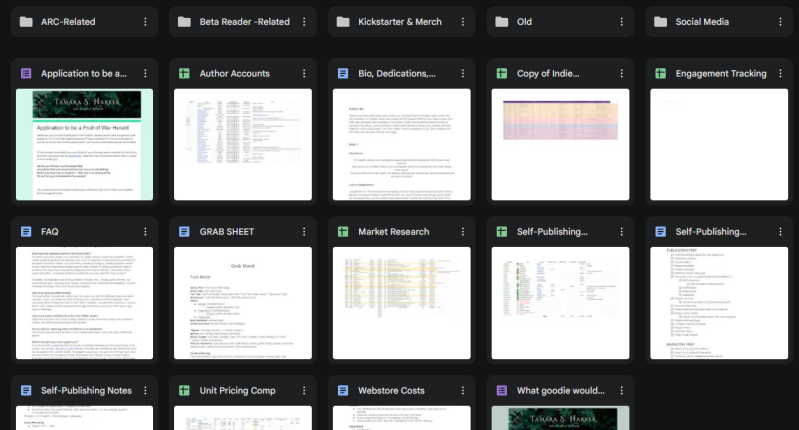
Task: Show options menu for GRAB SHEET
Action: (x=304, y=232)
